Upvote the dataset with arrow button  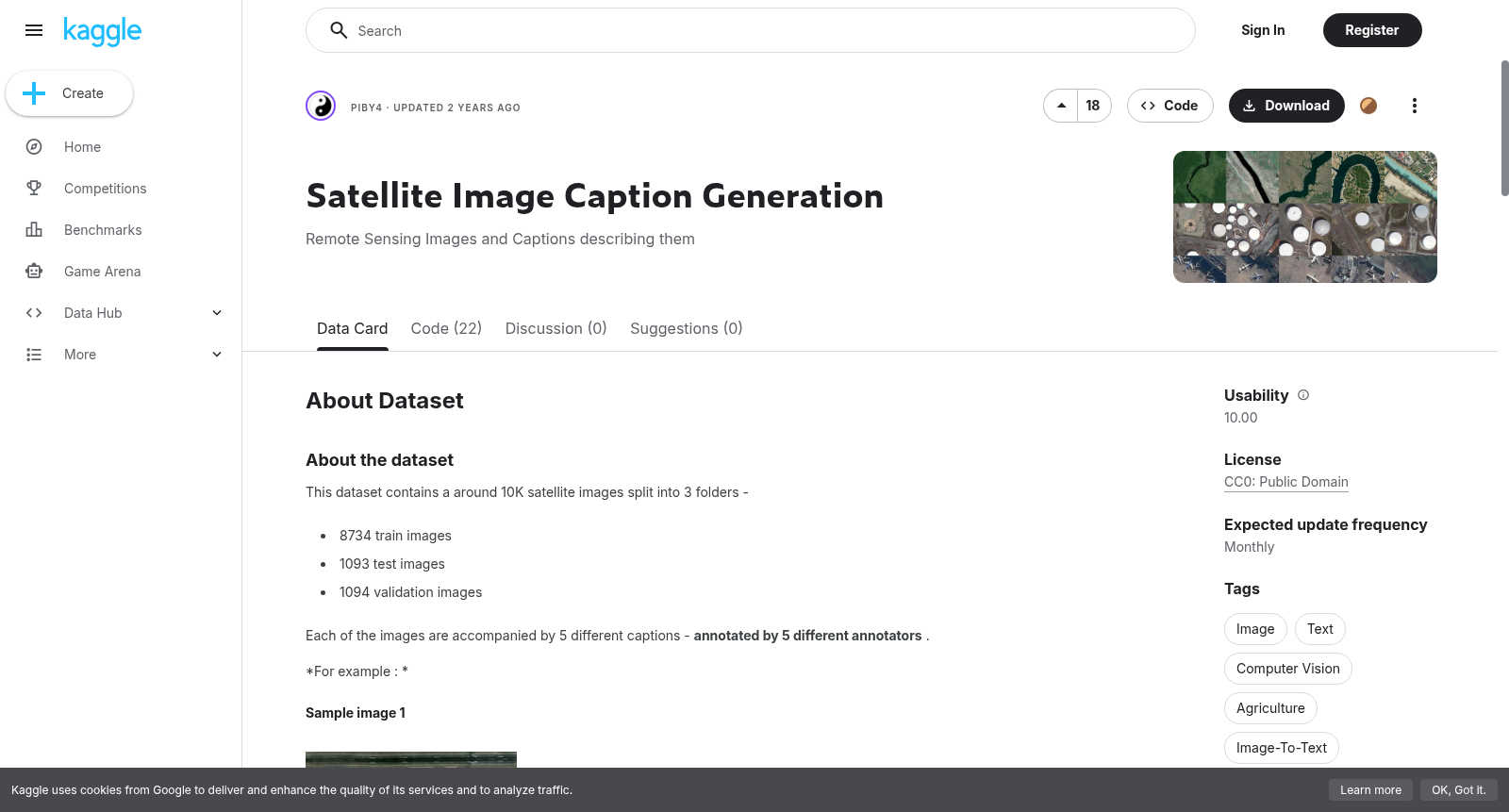pyautogui.click(x=1061, y=106)
